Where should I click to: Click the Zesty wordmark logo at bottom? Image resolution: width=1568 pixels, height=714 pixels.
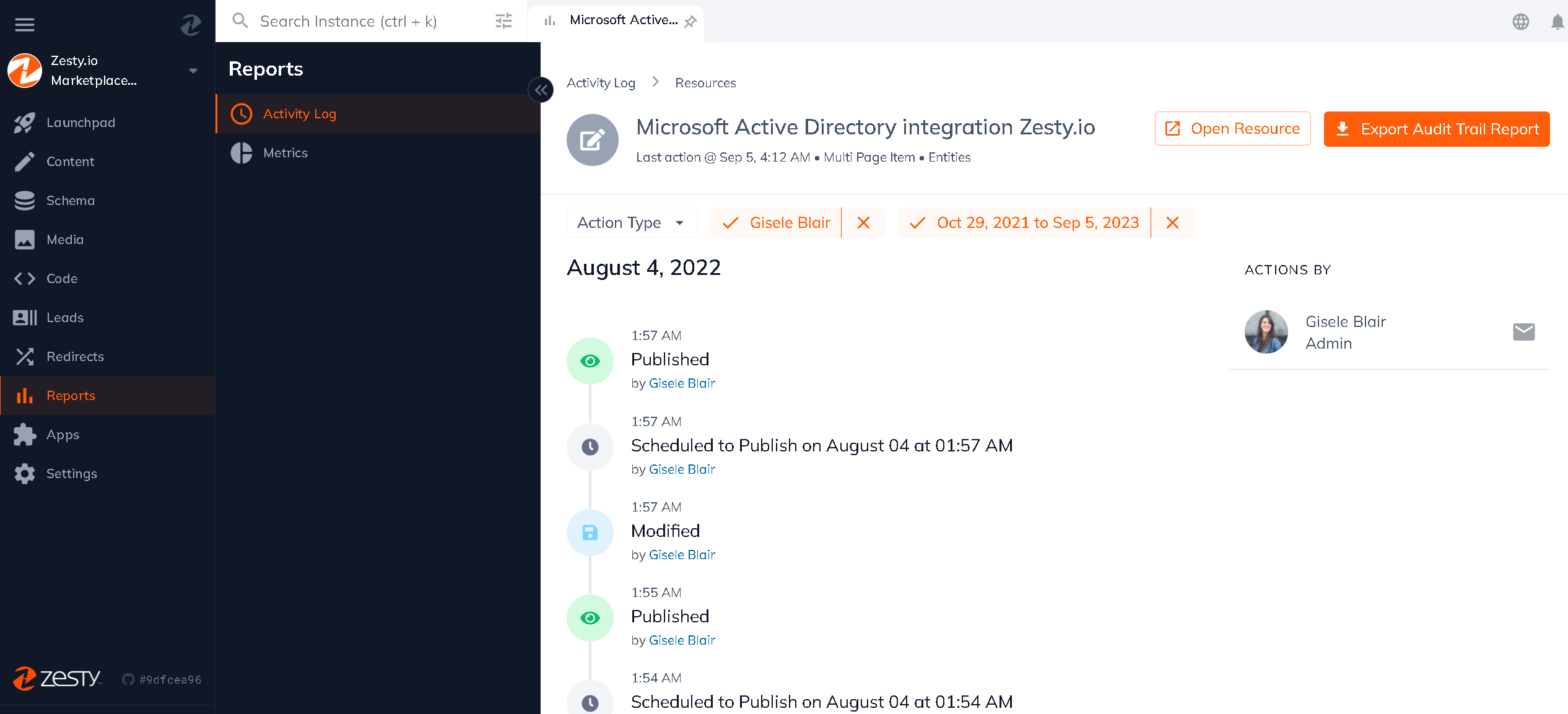(x=57, y=679)
